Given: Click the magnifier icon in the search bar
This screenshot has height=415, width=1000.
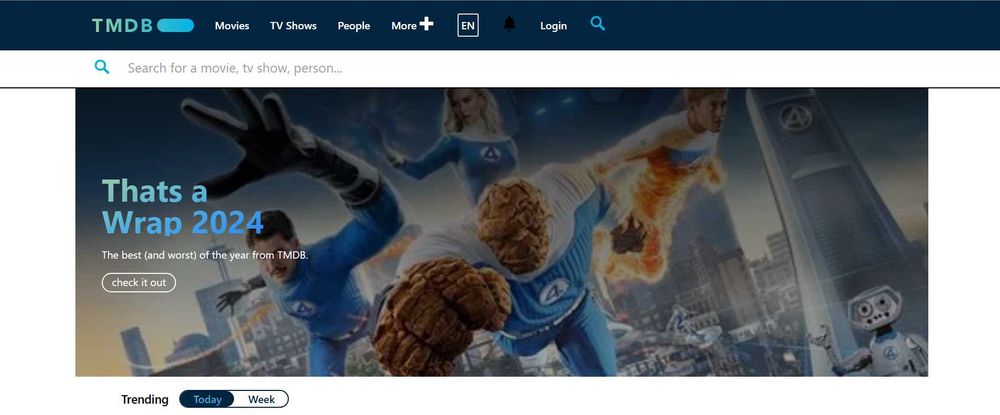Looking at the screenshot, I should tap(102, 67).
